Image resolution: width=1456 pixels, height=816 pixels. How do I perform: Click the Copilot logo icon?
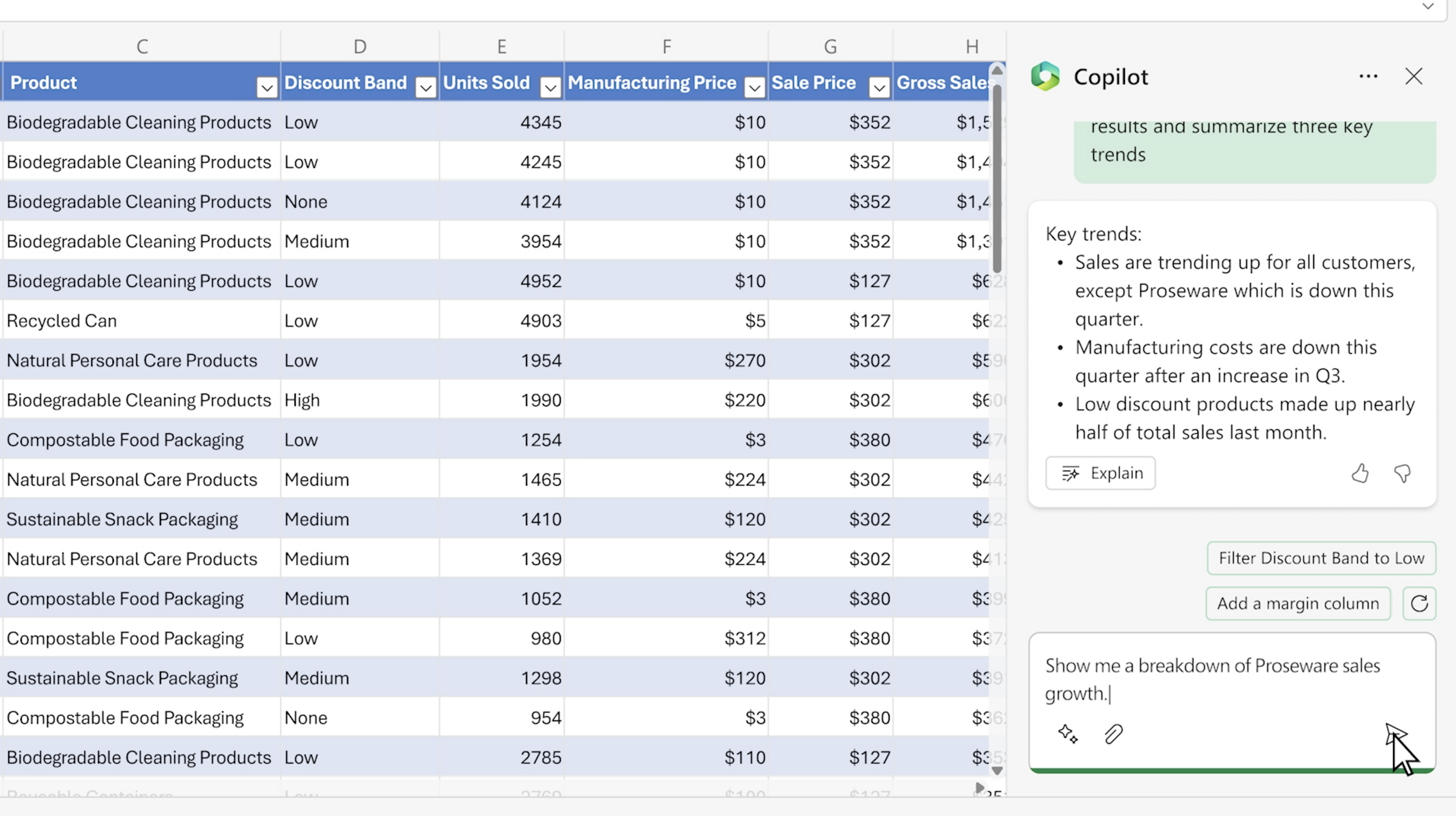click(x=1045, y=76)
